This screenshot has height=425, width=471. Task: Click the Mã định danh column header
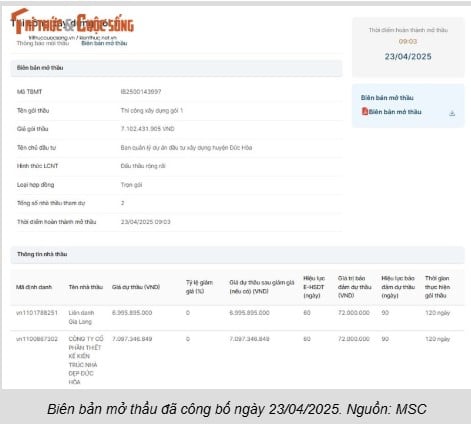coord(34,287)
